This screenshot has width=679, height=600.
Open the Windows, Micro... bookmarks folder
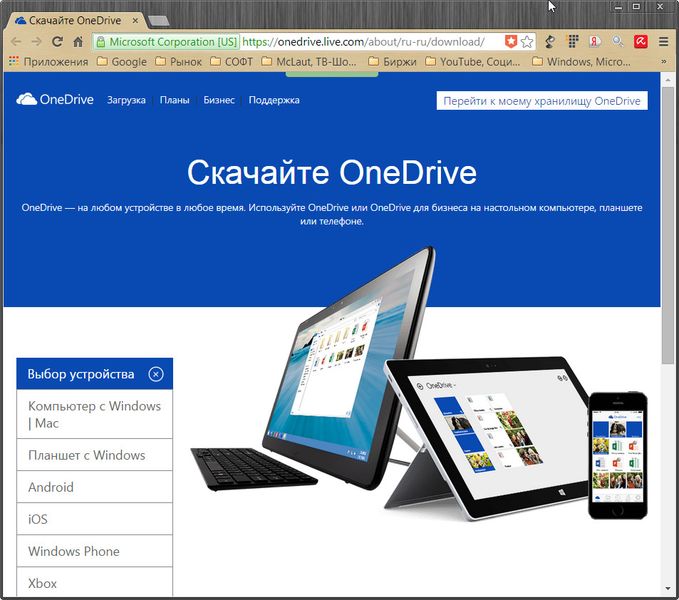click(581, 61)
